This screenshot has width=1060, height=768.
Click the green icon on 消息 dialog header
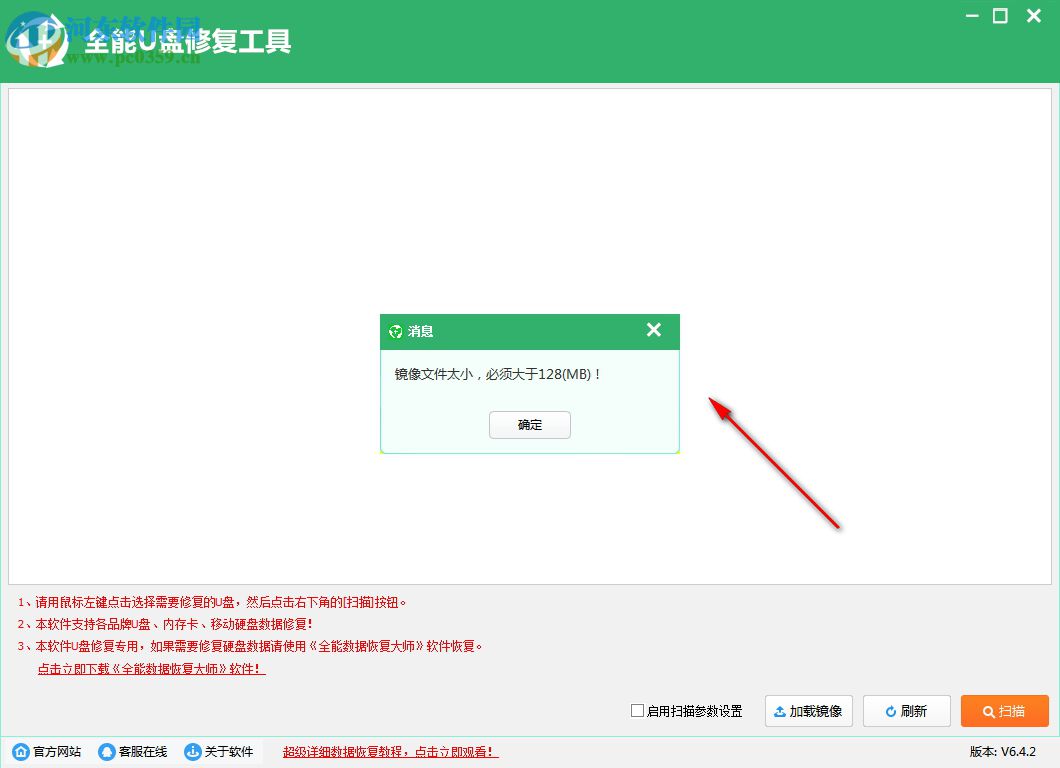coord(395,331)
